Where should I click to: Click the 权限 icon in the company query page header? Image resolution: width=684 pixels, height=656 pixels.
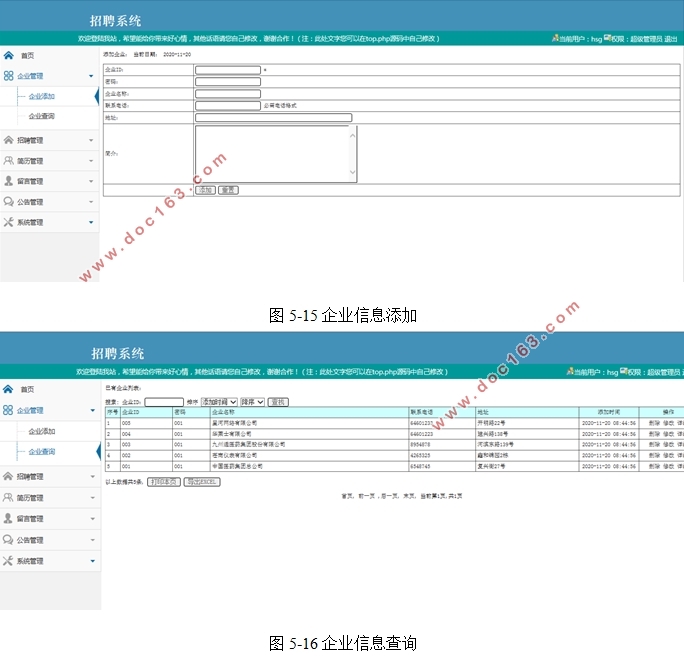pos(624,371)
